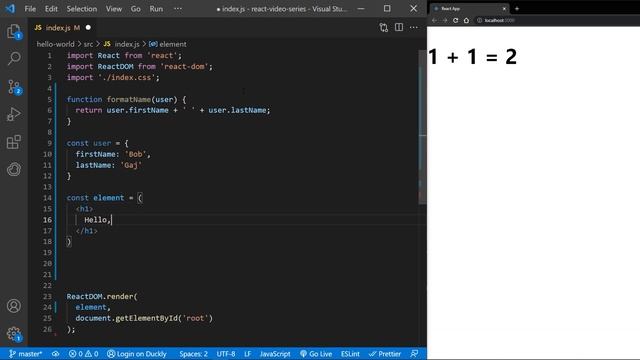
Task: Start Go Live server
Action: (x=316, y=354)
